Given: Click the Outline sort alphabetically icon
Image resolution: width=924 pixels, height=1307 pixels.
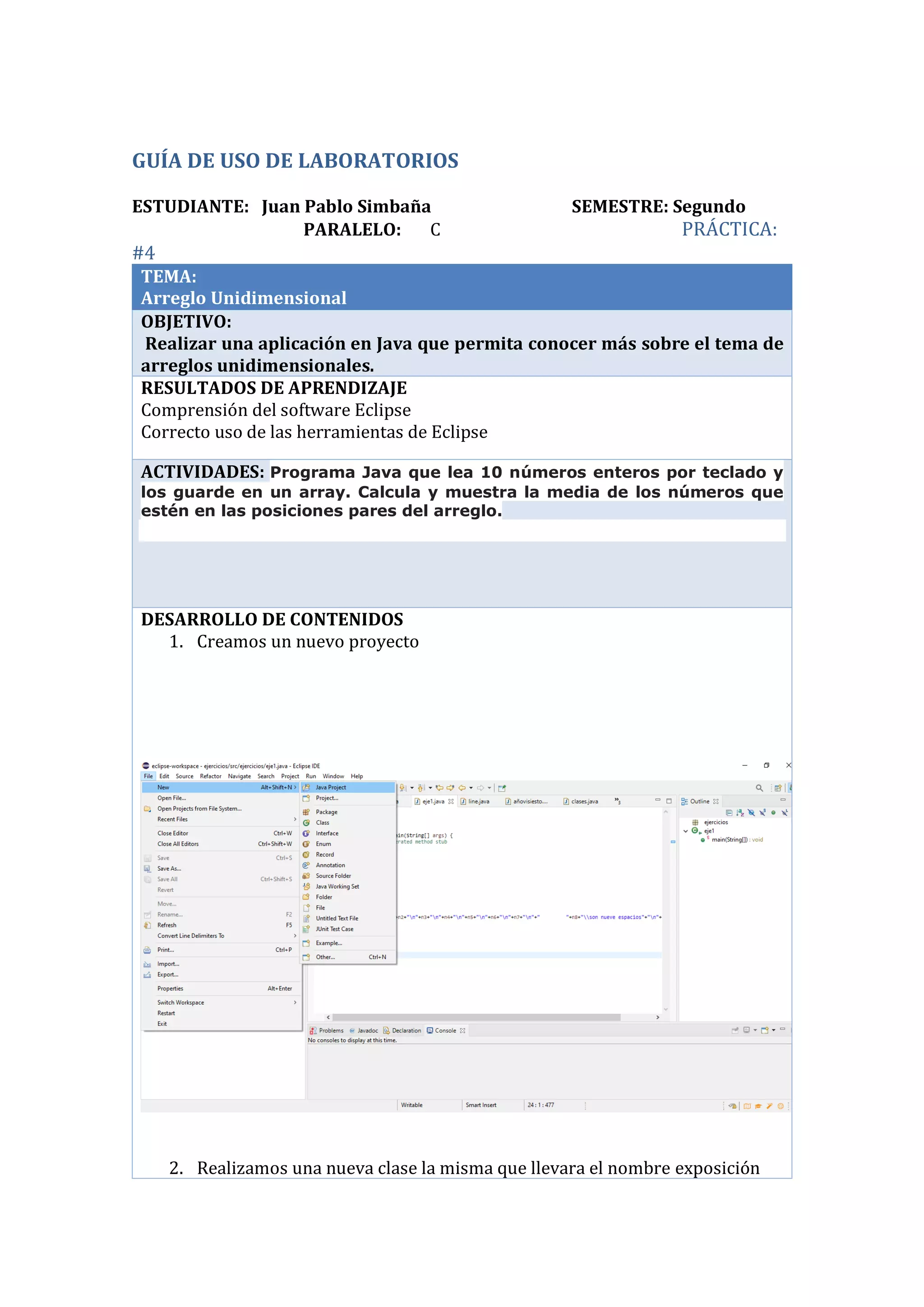Looking at the screenshot, I should click(x=740, y=813).
